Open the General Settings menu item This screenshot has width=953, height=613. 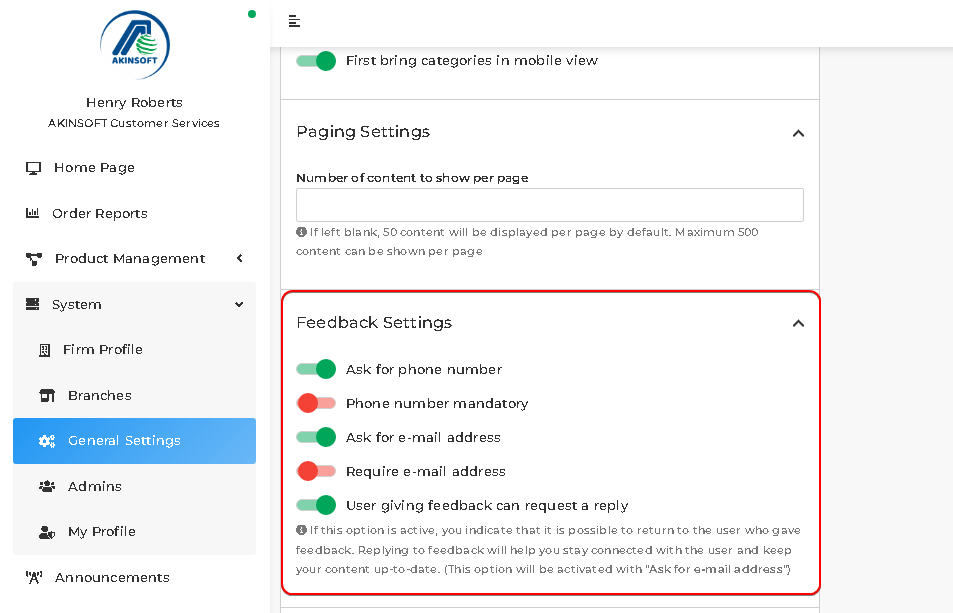point(134,440)
